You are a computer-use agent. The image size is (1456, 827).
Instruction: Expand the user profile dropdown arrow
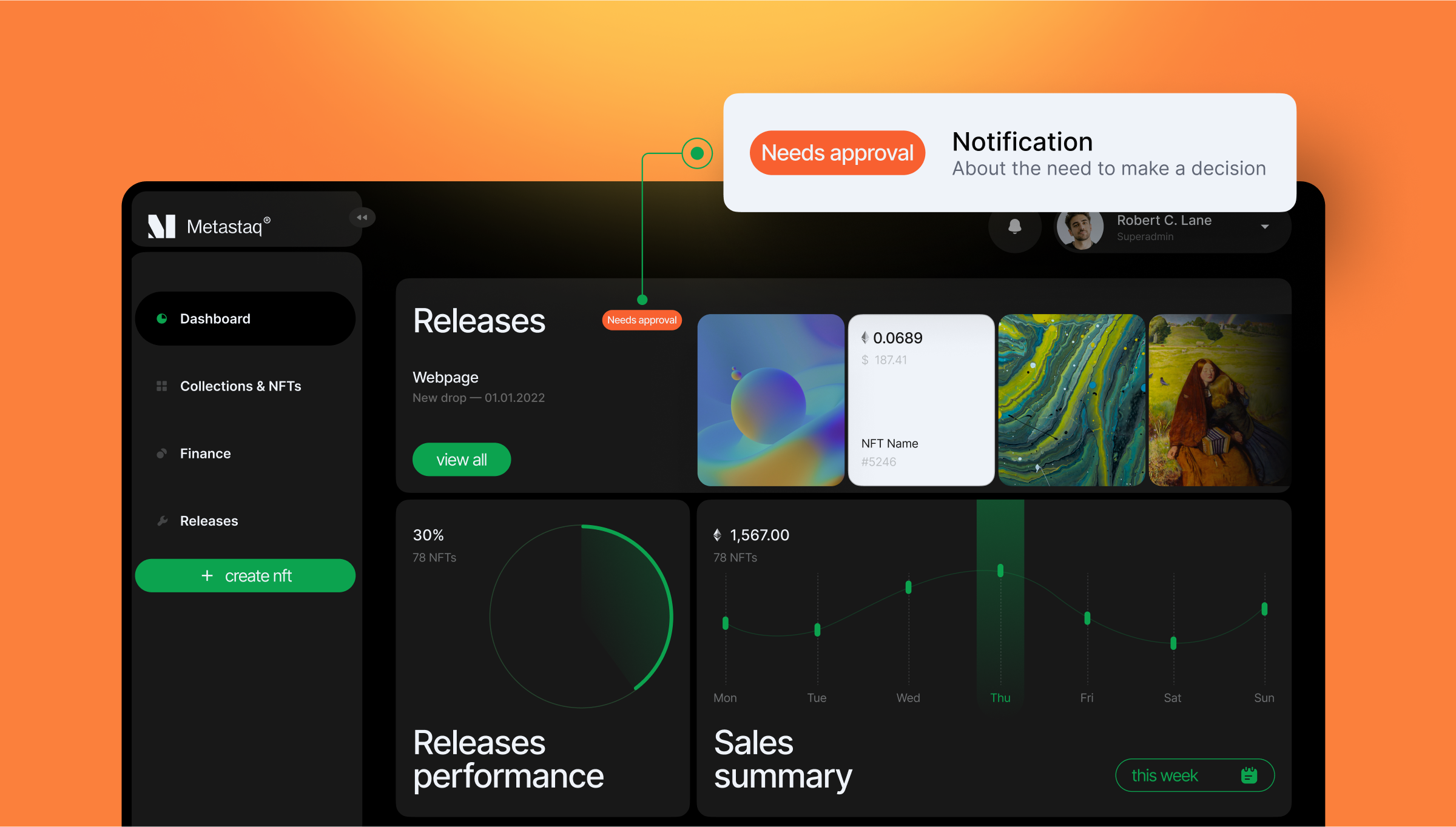tap(1265, 227)
